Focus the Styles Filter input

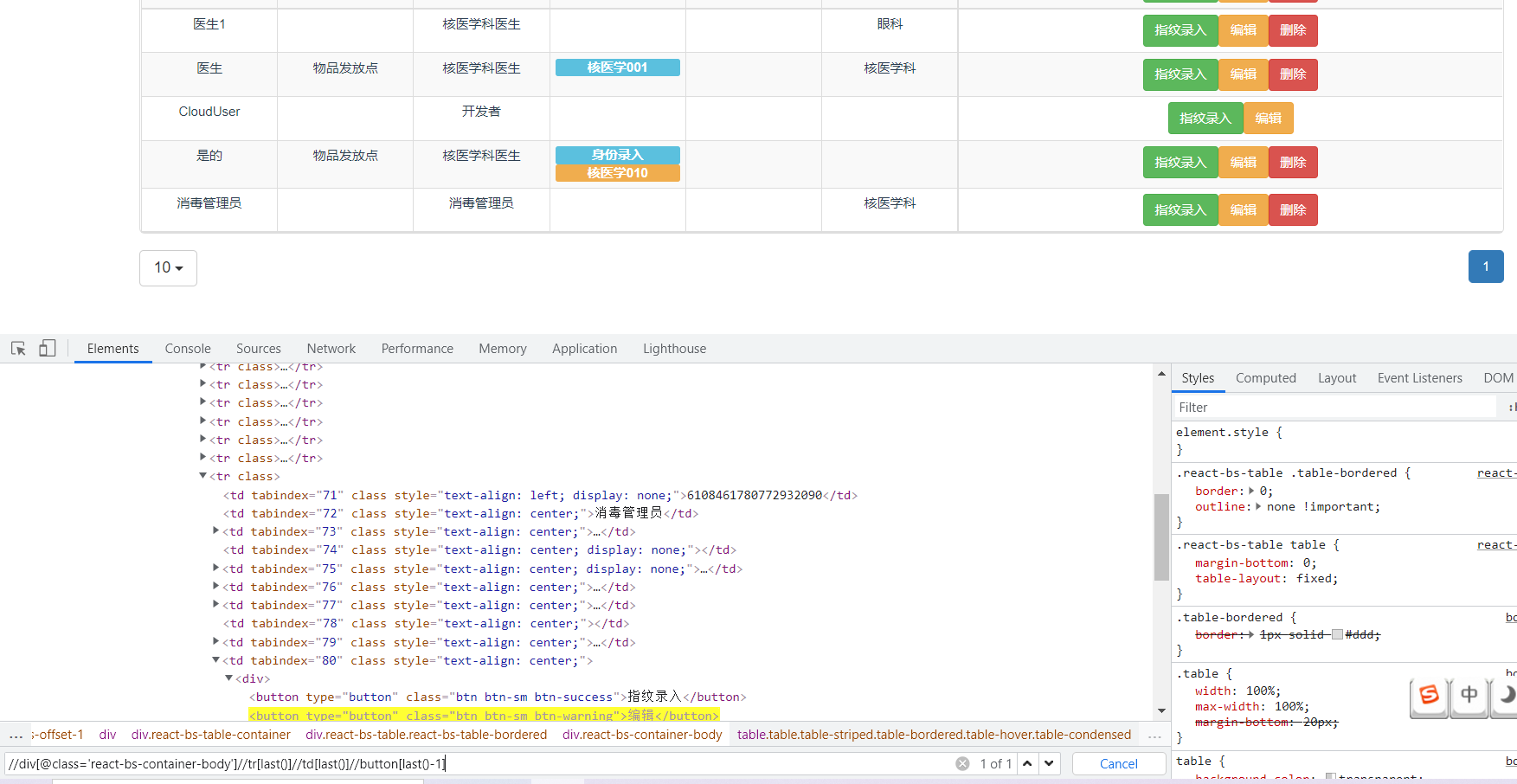1336,408
